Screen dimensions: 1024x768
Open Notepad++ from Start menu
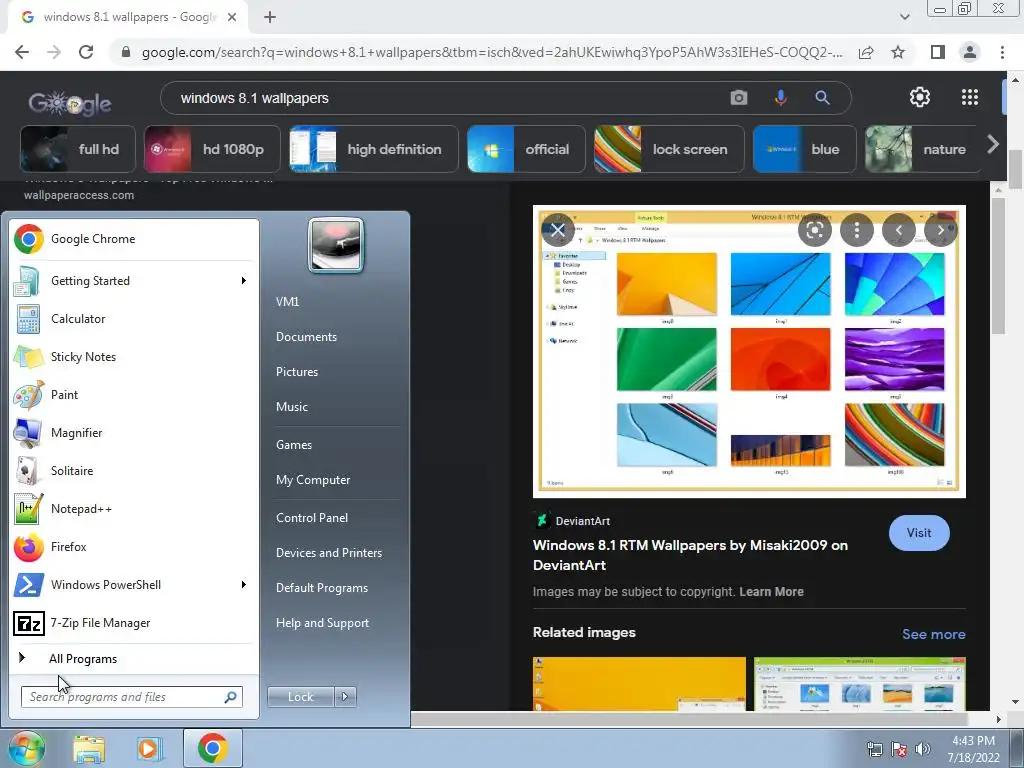point(134,509)
